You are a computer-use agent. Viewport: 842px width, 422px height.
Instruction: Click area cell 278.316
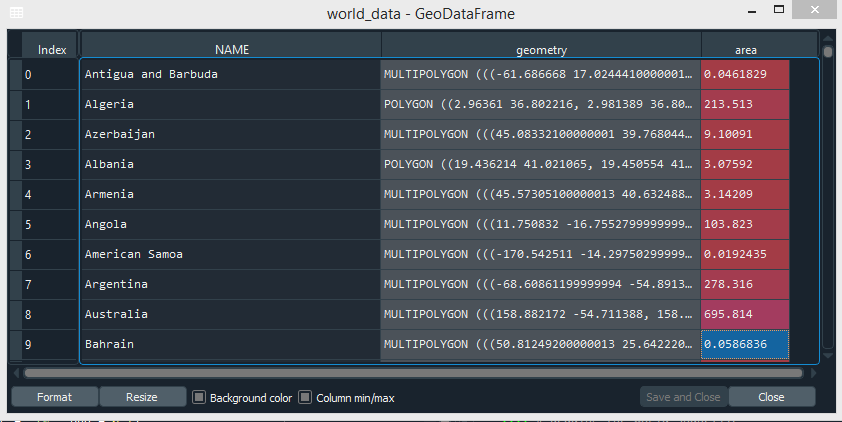pos(745,285)
